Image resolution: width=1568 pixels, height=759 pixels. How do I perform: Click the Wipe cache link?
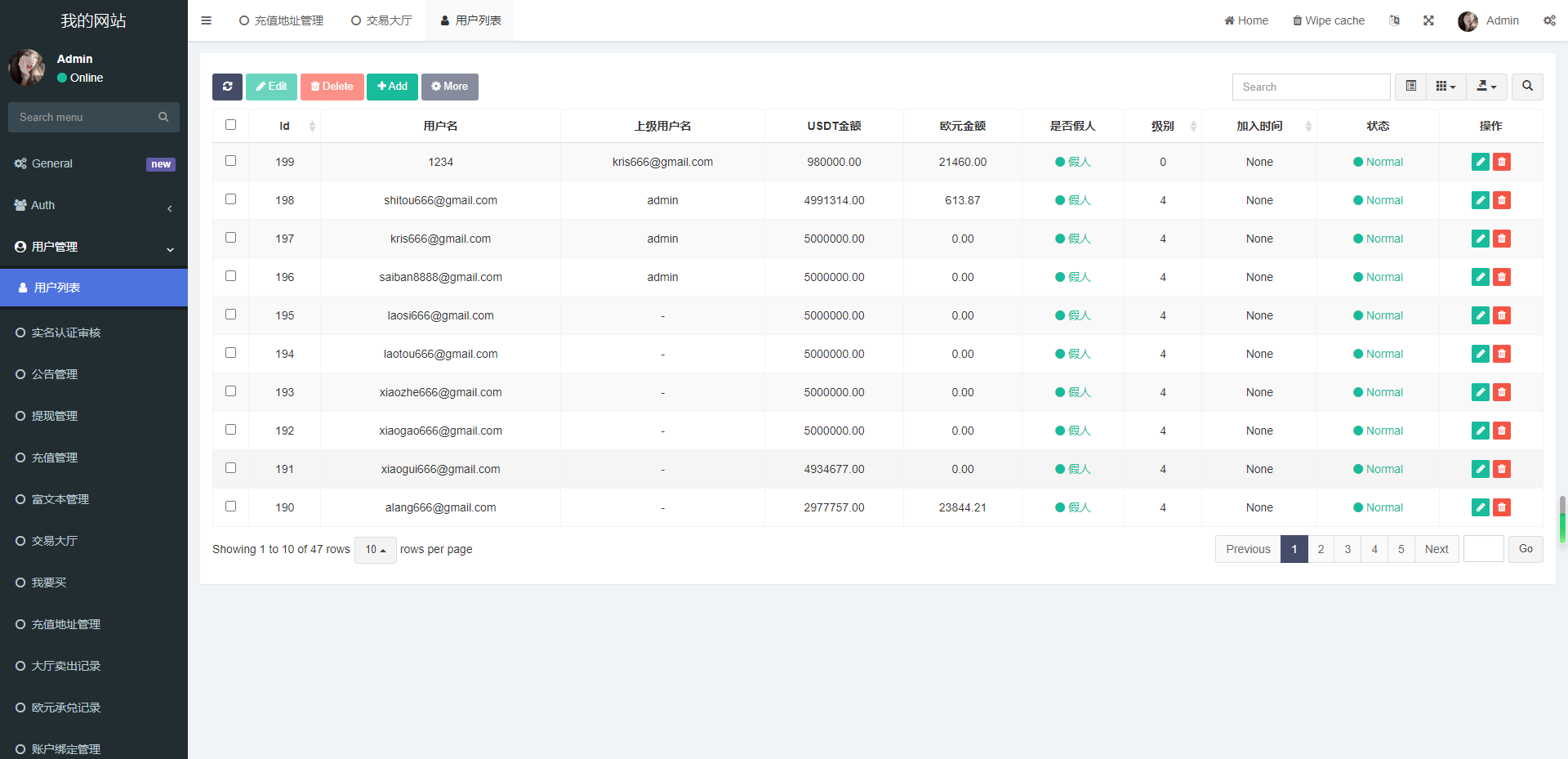point(1328,20)
